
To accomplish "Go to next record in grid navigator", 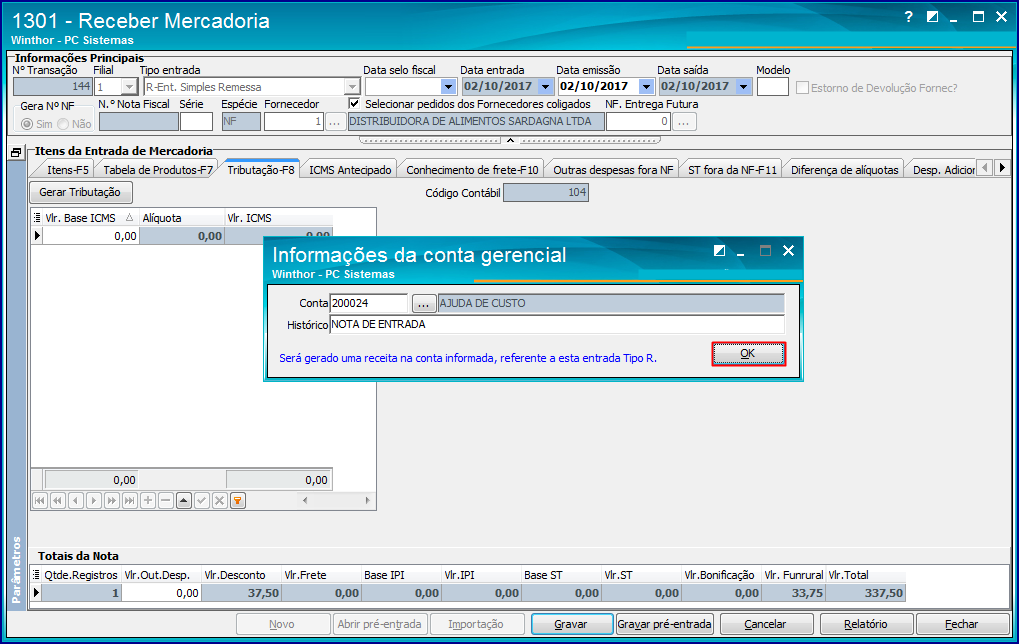I will pos(94,500).
